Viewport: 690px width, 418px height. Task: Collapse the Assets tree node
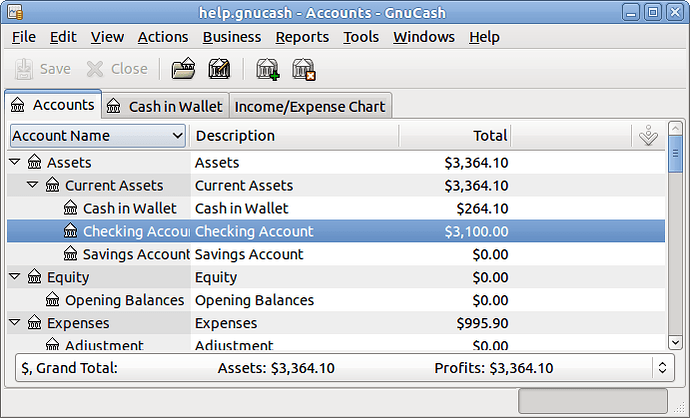point(15,162)
